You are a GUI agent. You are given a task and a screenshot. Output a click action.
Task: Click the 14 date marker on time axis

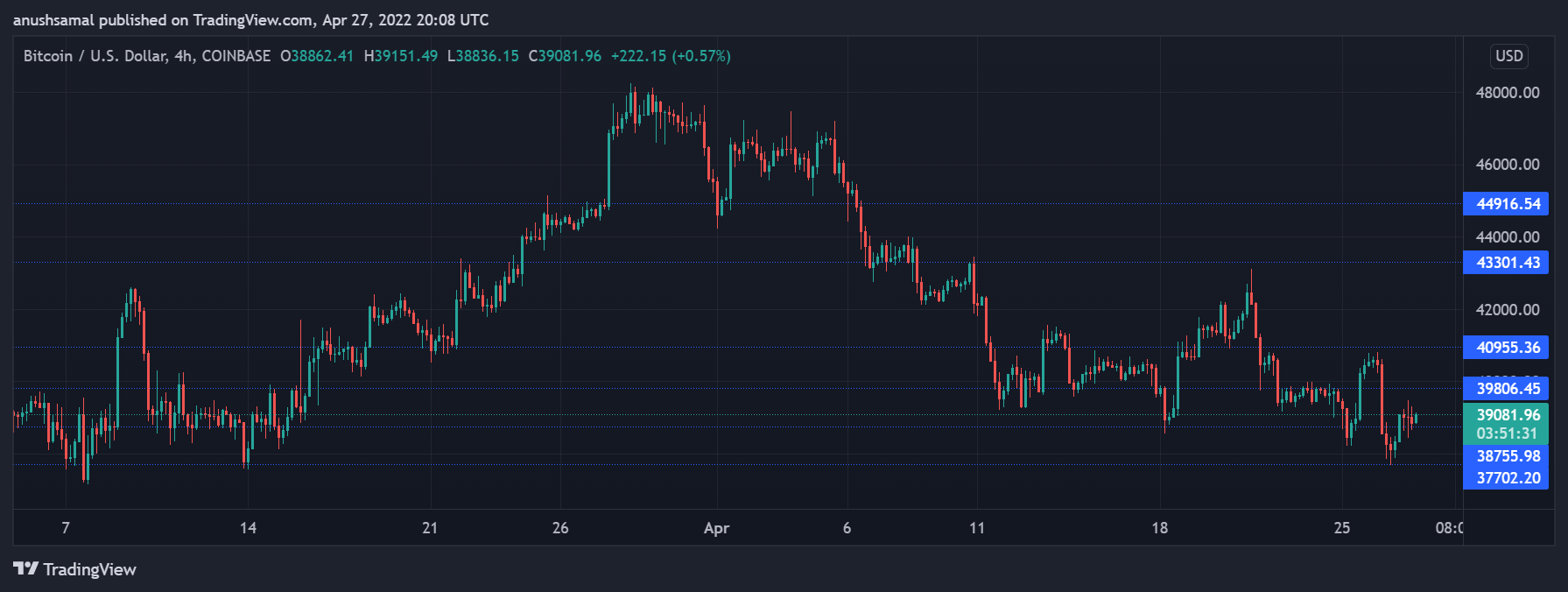pyautogui.click(x=249, y=528)
